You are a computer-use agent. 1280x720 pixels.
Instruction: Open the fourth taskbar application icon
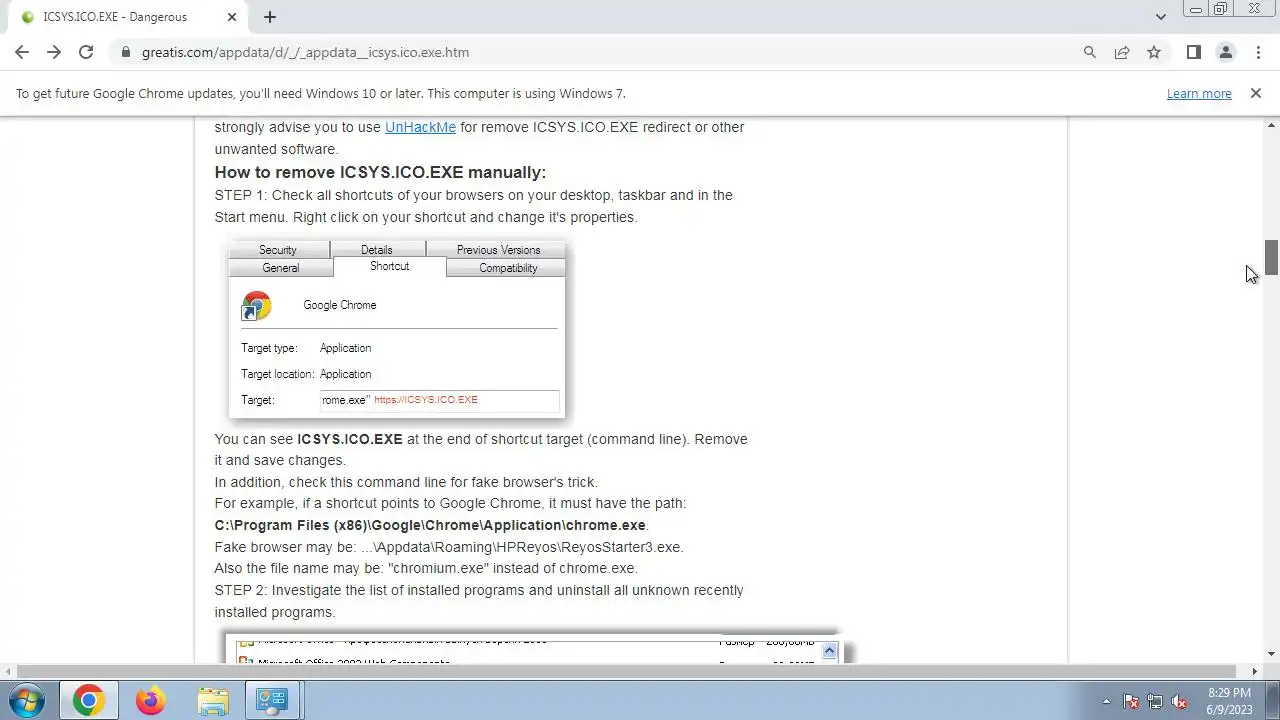tap(272, 700)
